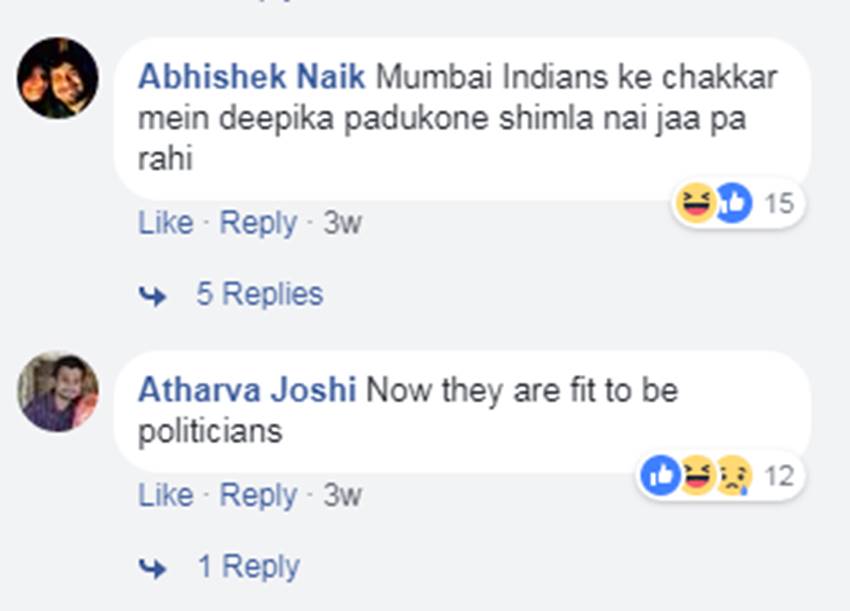Reply to Atharva Joshi's comment
The height and width of the screenshot is (611, 850).
(258, 495)
